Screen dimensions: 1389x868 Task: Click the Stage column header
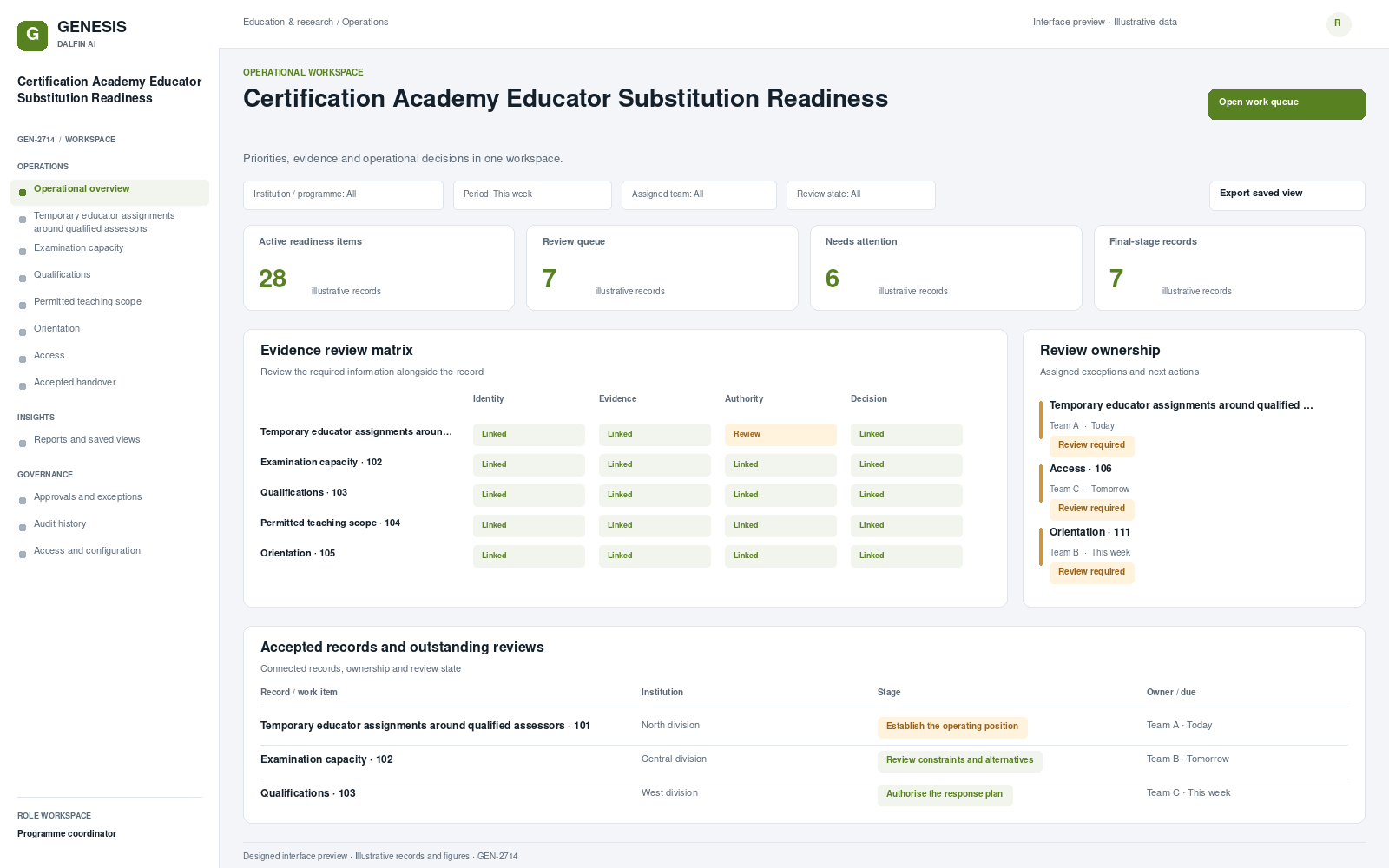pyautogui.click(x=889, y=693)
